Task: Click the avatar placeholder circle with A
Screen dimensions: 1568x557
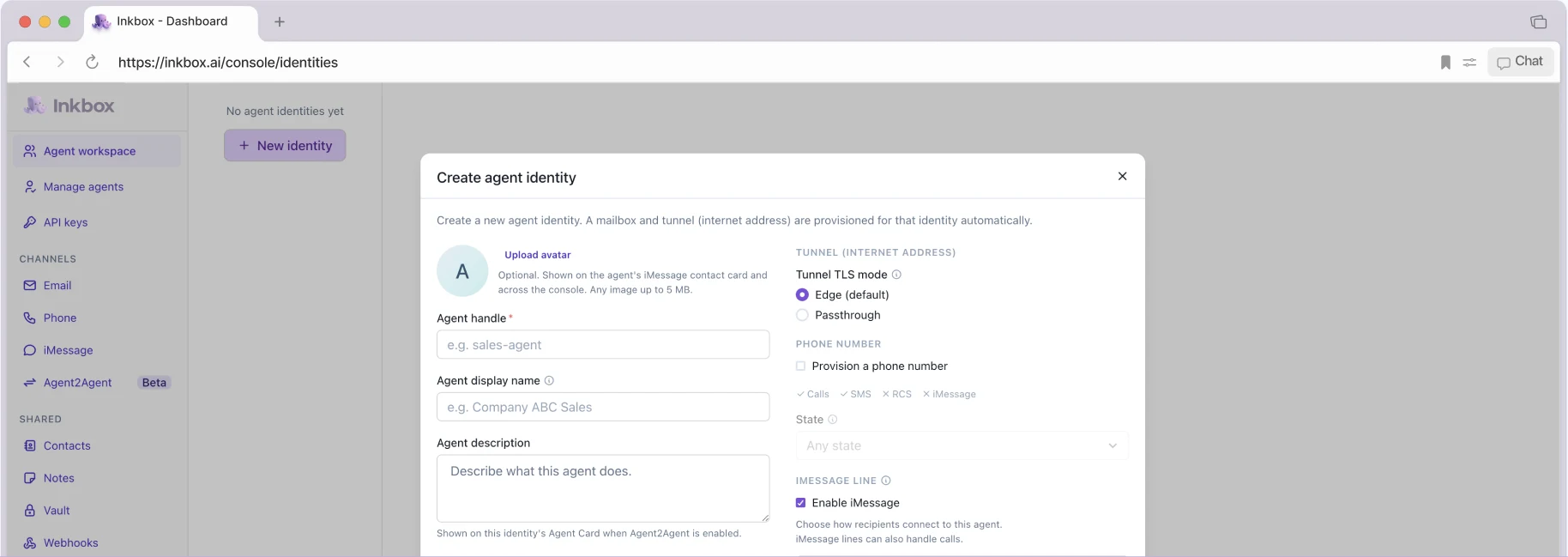Action: (x=462, y=271)
